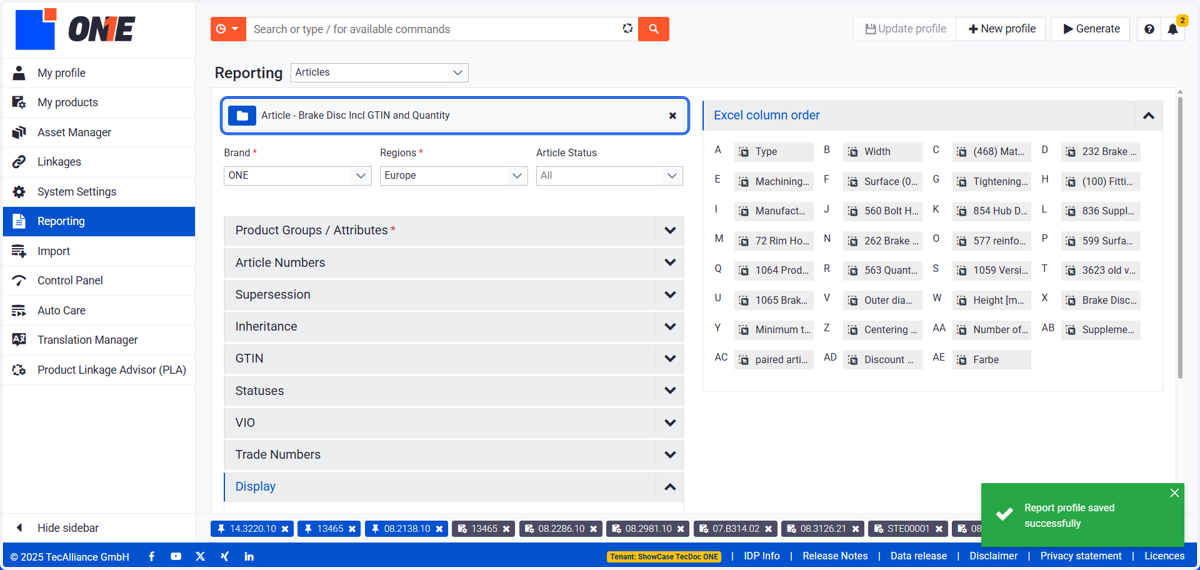Click the X (Twitter) icon in footer
Image resolution: width=1200 pixels, height=570 pixels.
(x=200, y=556)
